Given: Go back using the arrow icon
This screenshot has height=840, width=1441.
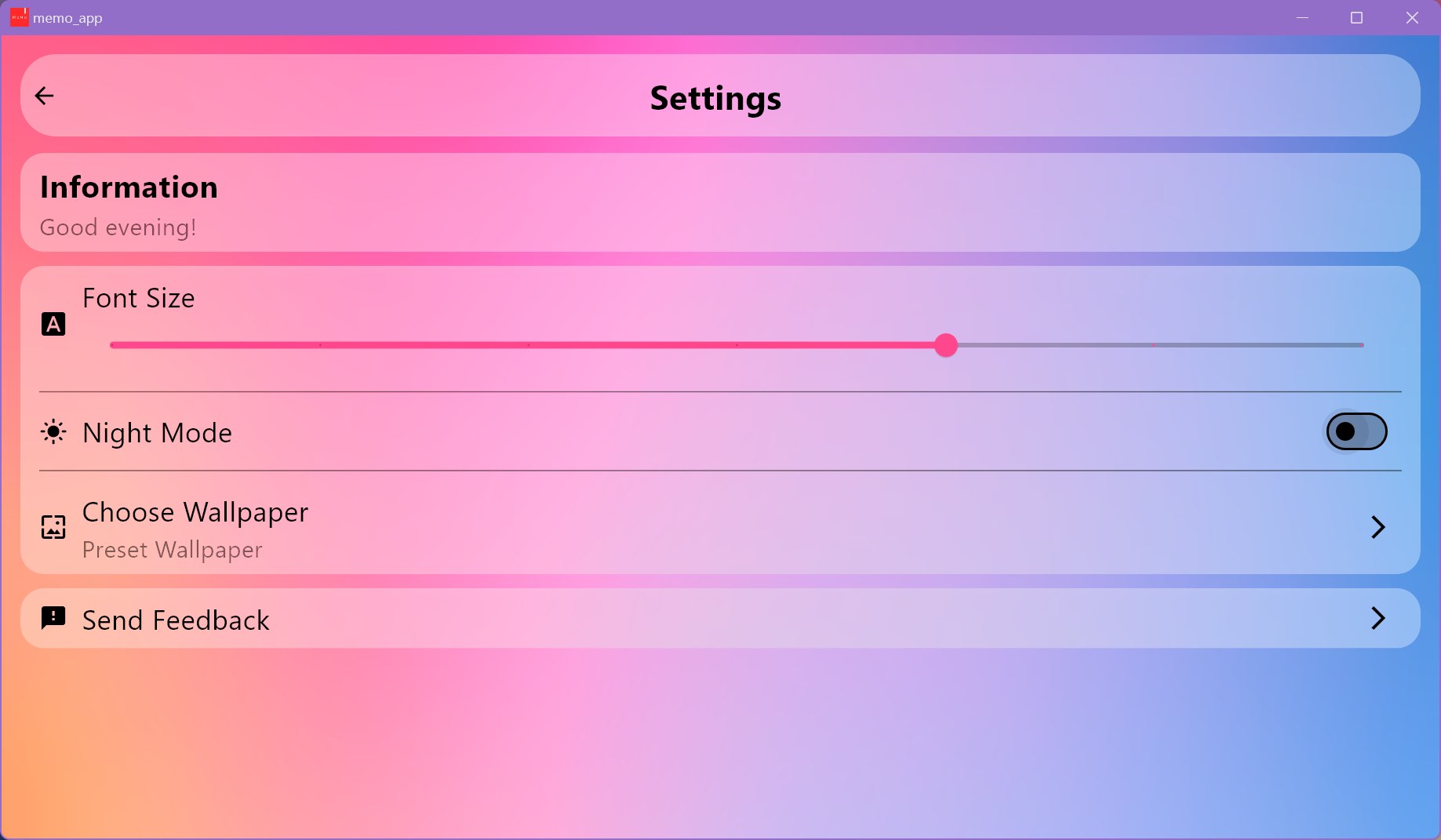Looking at the screenshot, I should (45, 96).
